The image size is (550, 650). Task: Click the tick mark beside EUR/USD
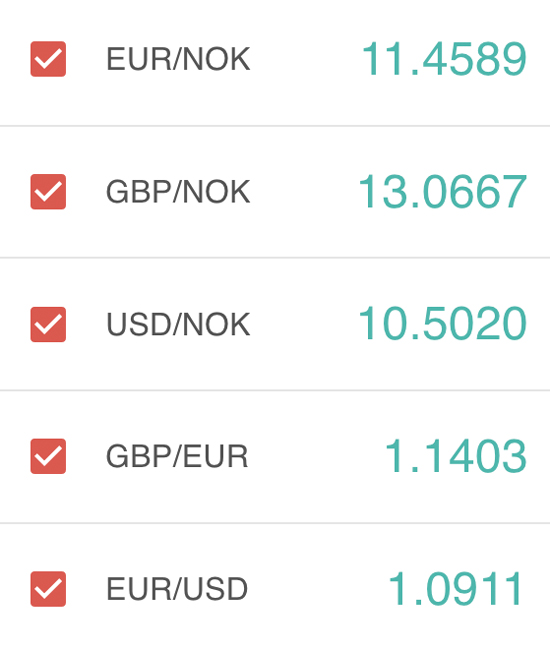point(48,589)
